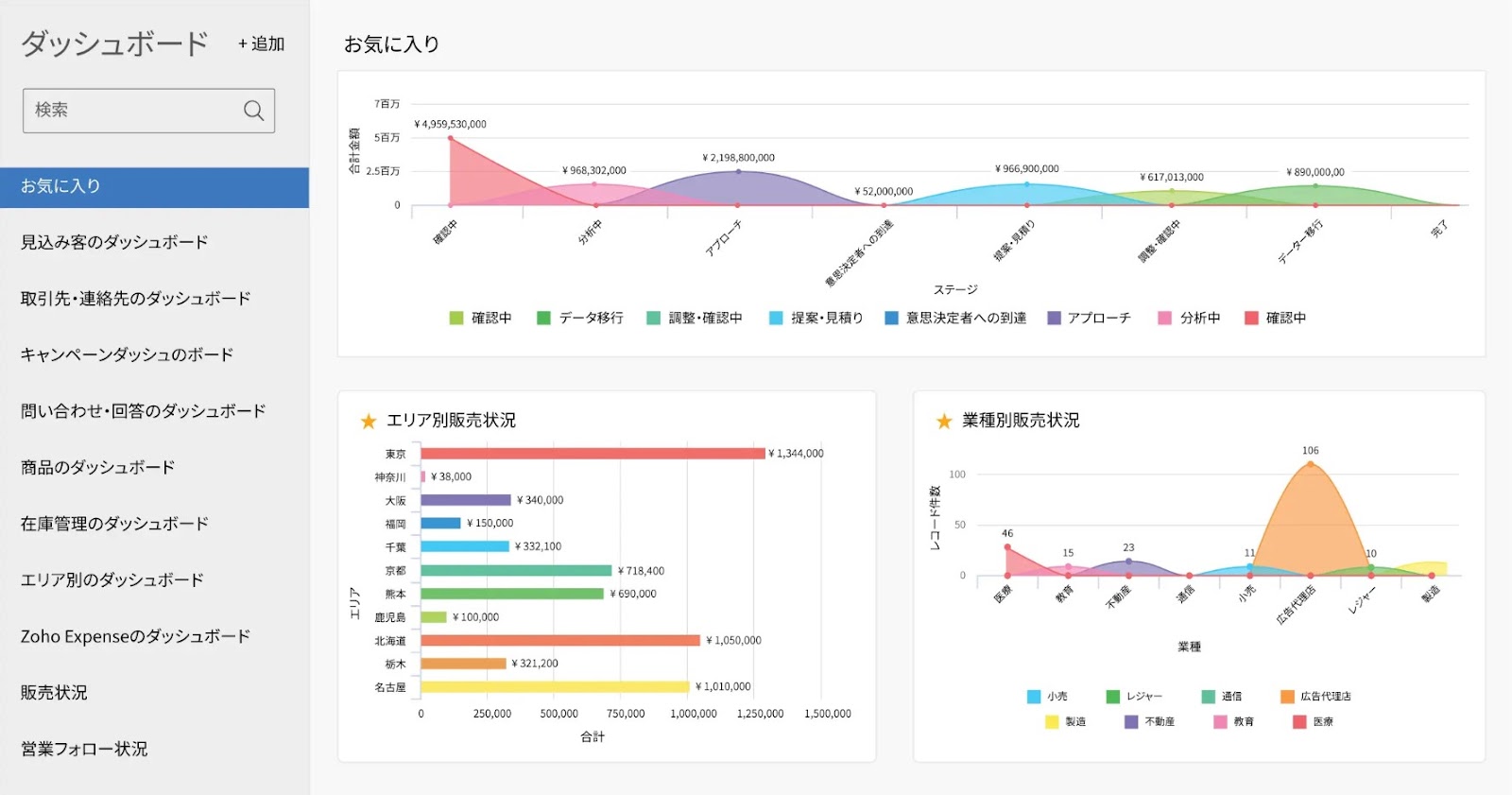Toggle the 教育 legend entry
Screen dimensions: 1512x795
[x=1234, y=722]
